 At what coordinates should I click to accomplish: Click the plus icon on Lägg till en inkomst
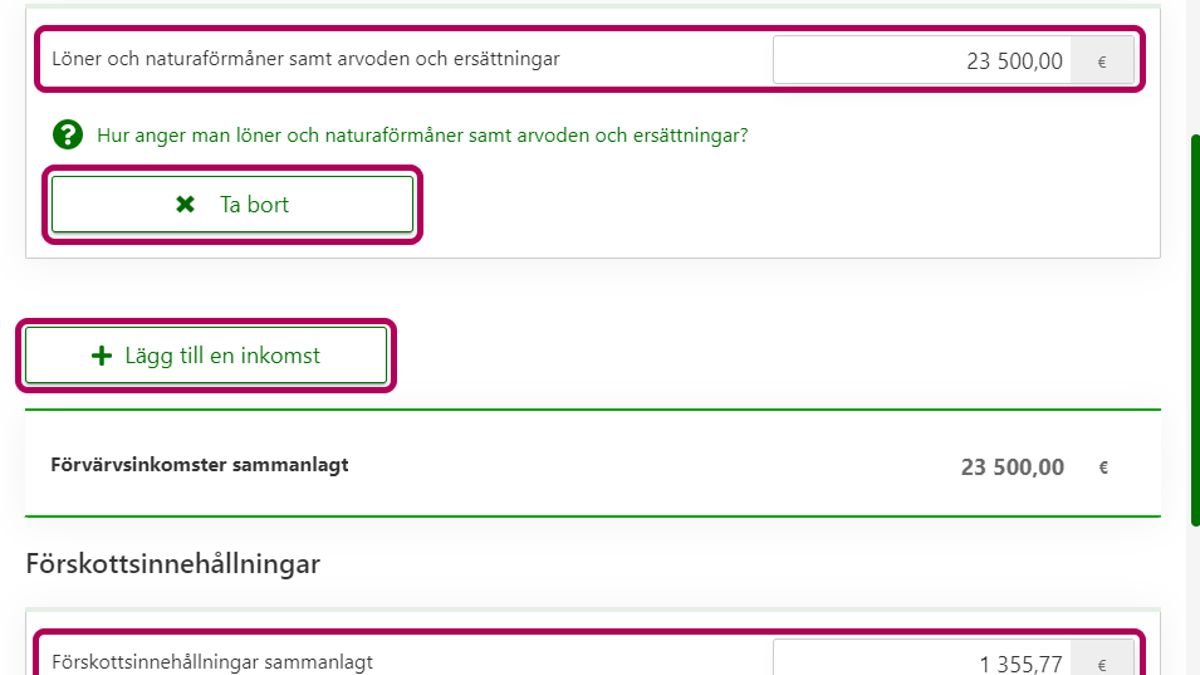[x=101, y=356]
